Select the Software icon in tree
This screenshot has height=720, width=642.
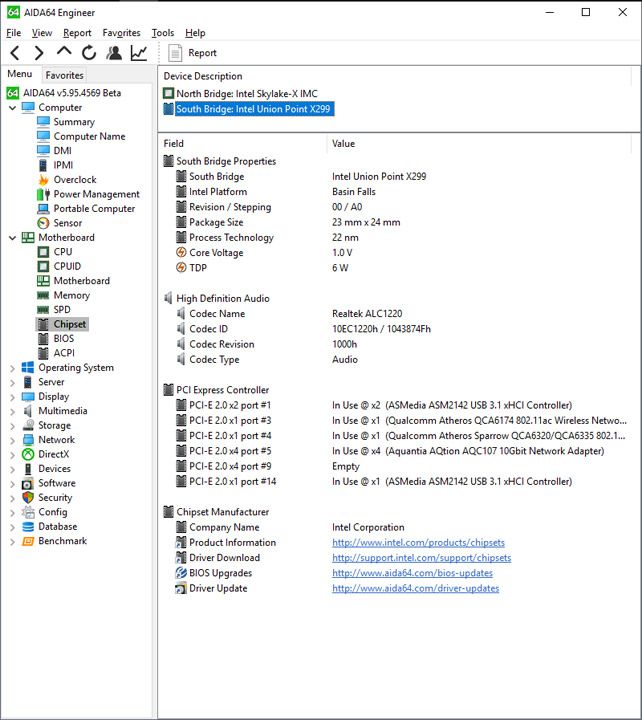pos(28,484)
